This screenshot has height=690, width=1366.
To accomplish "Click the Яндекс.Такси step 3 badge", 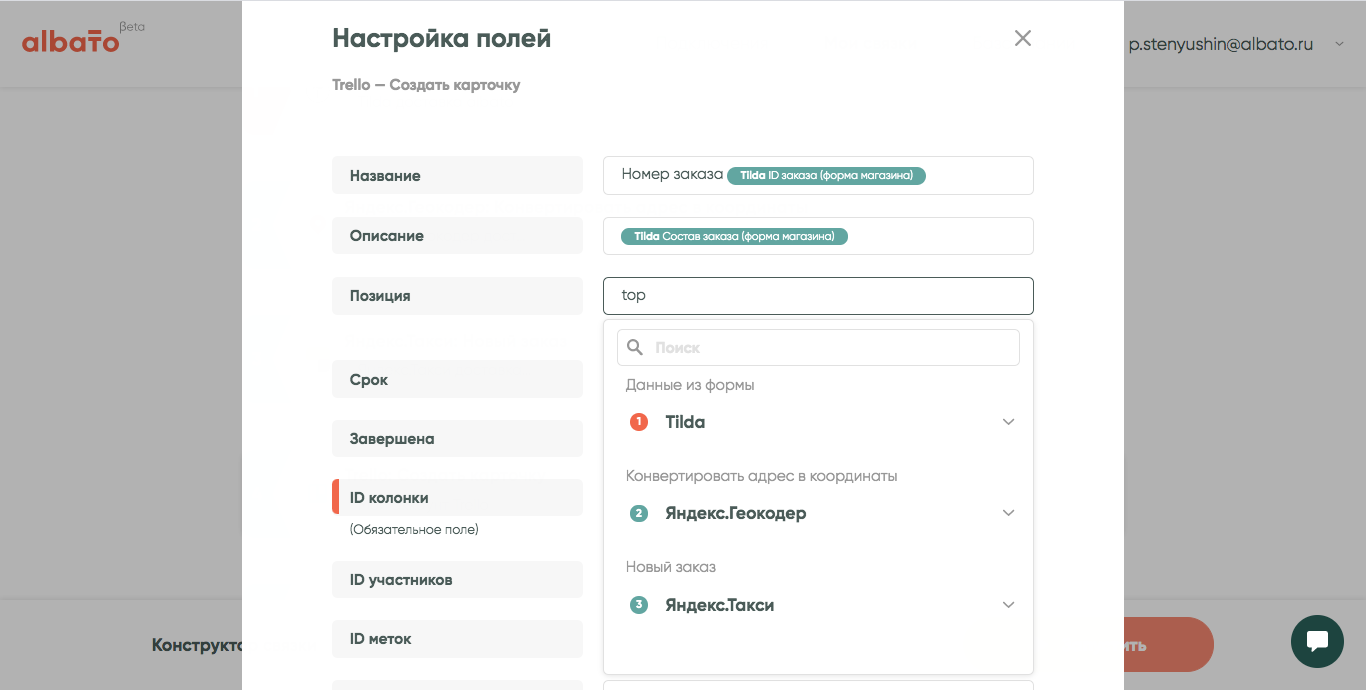I will point(639,605).
